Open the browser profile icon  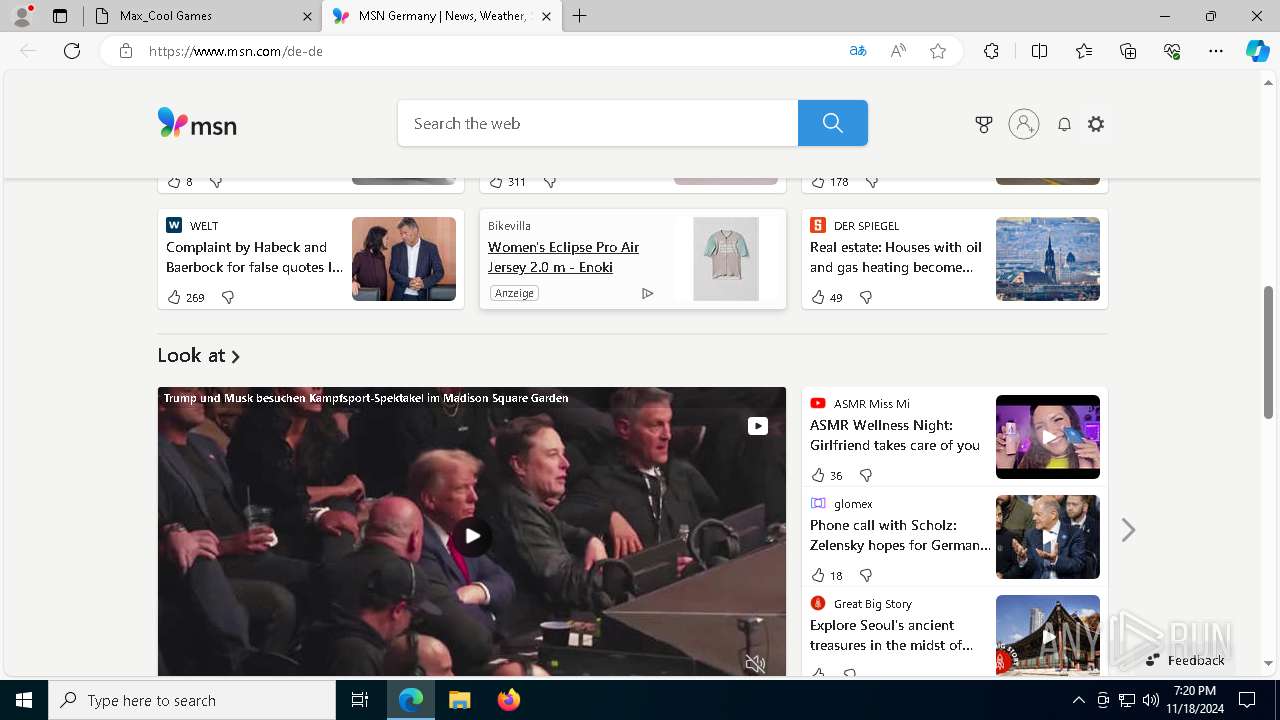(x=22, y=15)
